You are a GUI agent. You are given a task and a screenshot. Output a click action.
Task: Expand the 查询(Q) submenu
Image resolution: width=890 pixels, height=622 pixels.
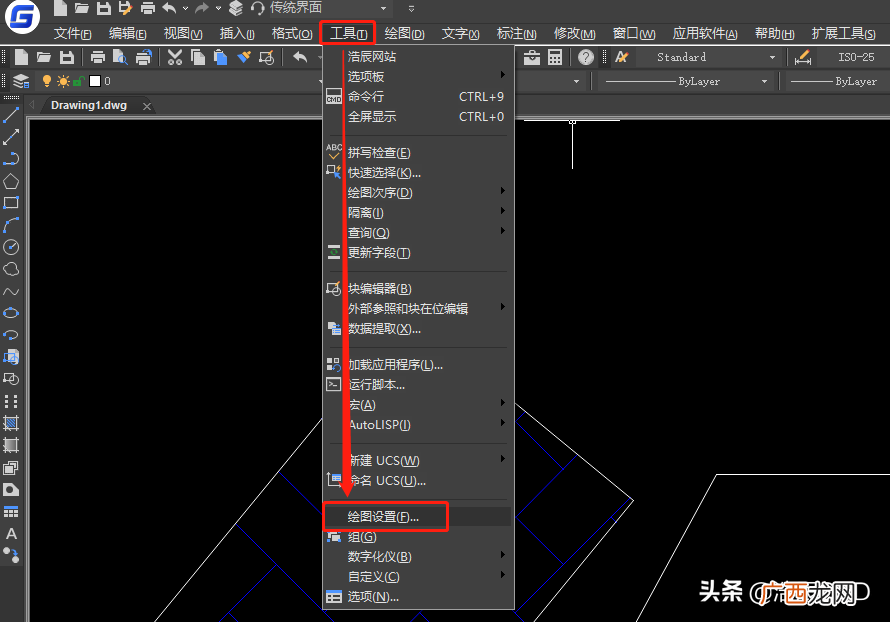point(418,233)
